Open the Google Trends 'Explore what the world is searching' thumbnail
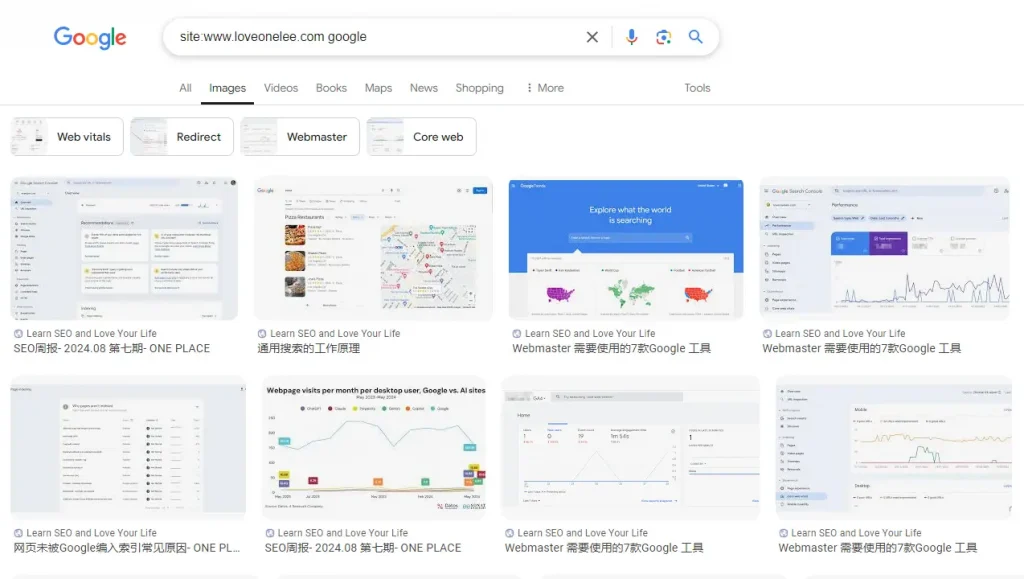 coord(626,248)
